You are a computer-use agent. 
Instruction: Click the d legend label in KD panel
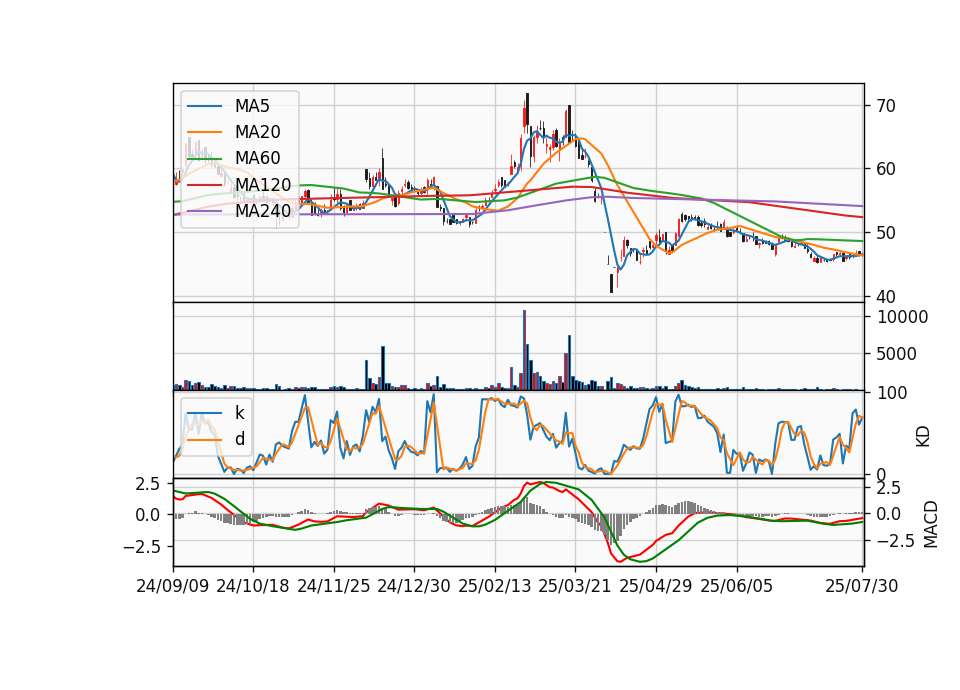[x=240, y=439]
